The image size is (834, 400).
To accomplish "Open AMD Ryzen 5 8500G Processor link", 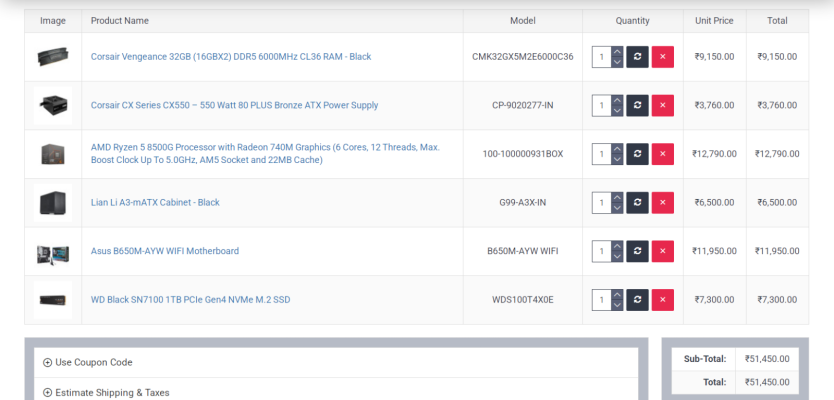I will (265, 154).
